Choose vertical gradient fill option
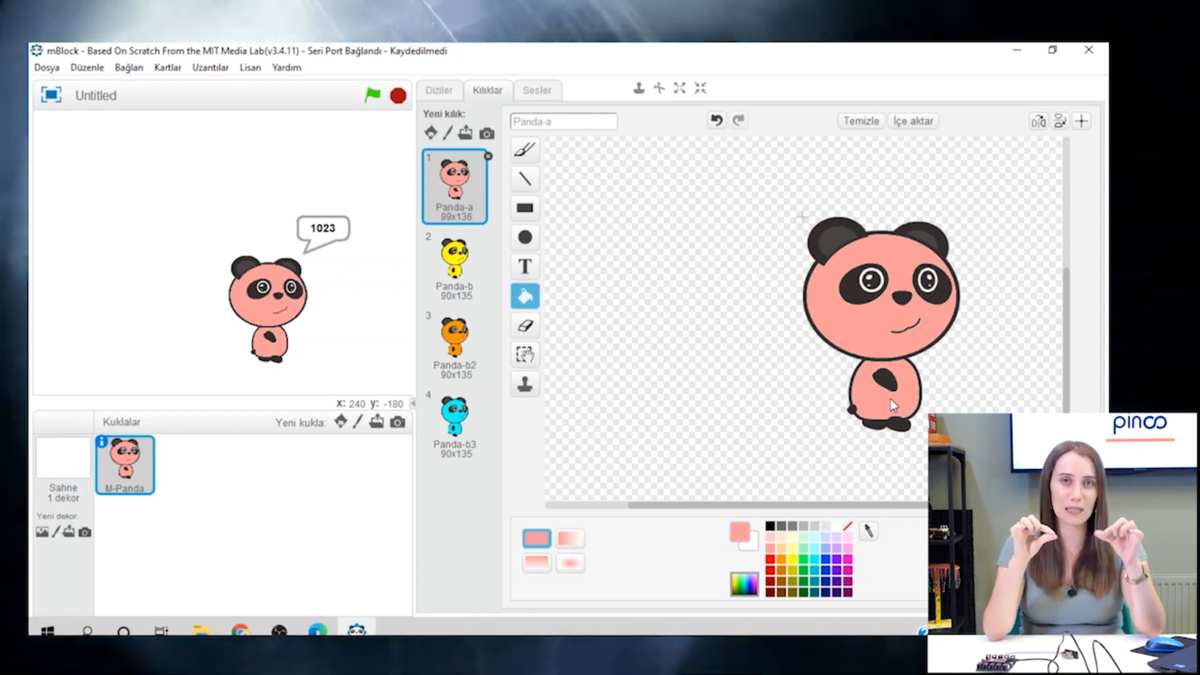Viewport: 1200px width, 675px height. tap(536, 563)
